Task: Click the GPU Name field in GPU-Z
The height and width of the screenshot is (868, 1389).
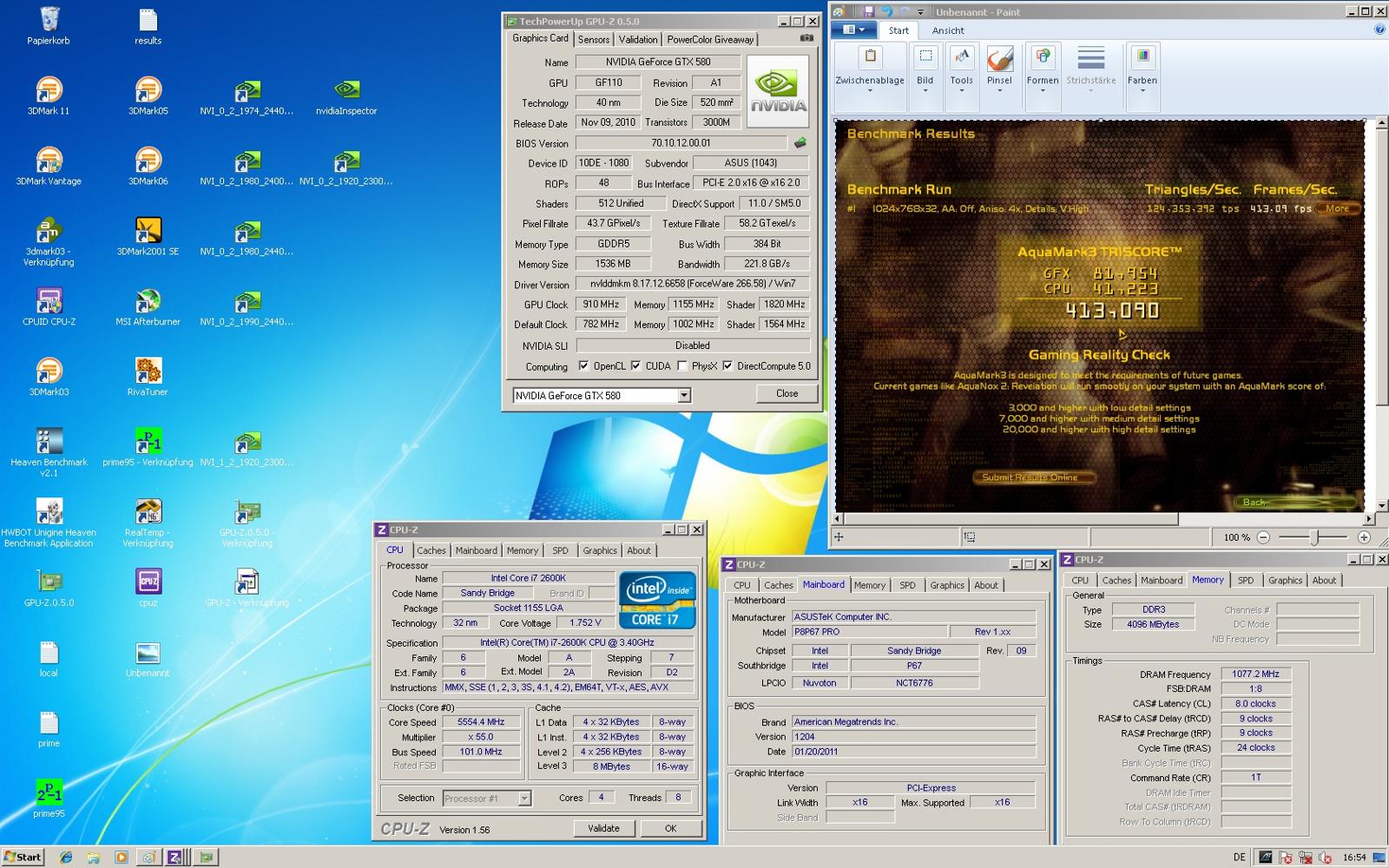Action: [657, 62]
